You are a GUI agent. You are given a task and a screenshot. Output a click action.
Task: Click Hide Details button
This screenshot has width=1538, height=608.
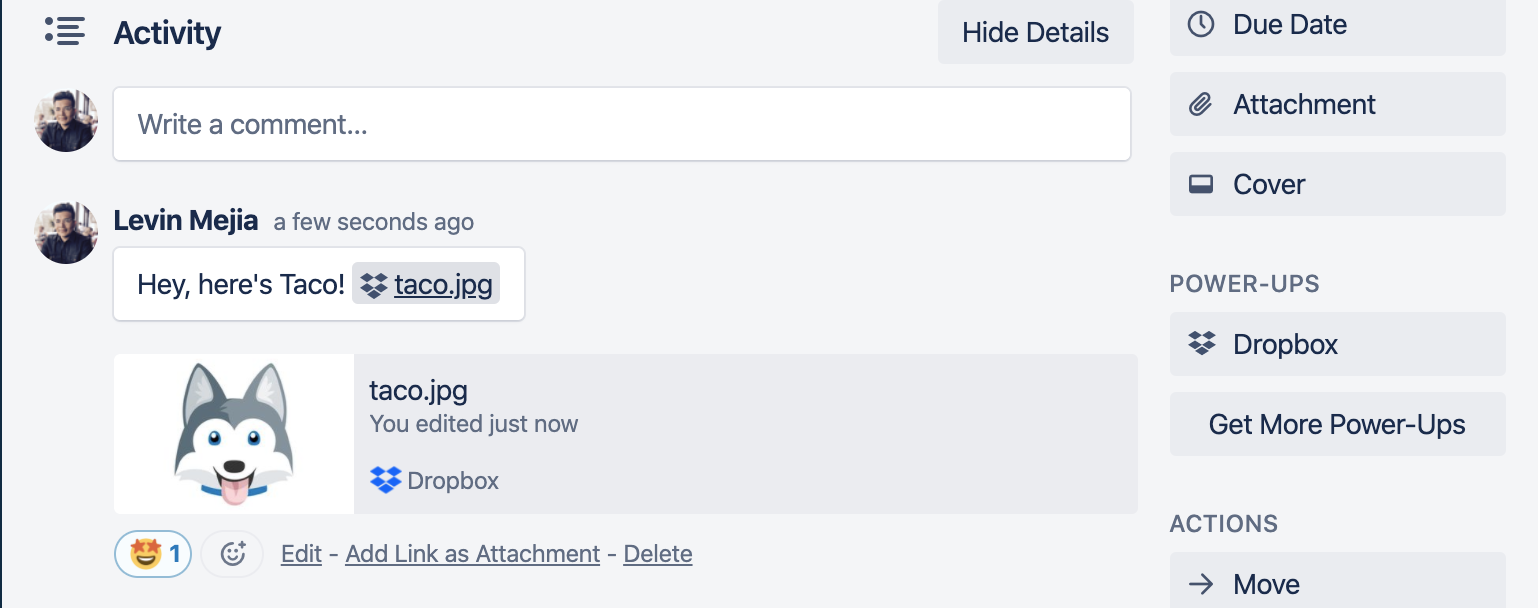[1035, 32]
